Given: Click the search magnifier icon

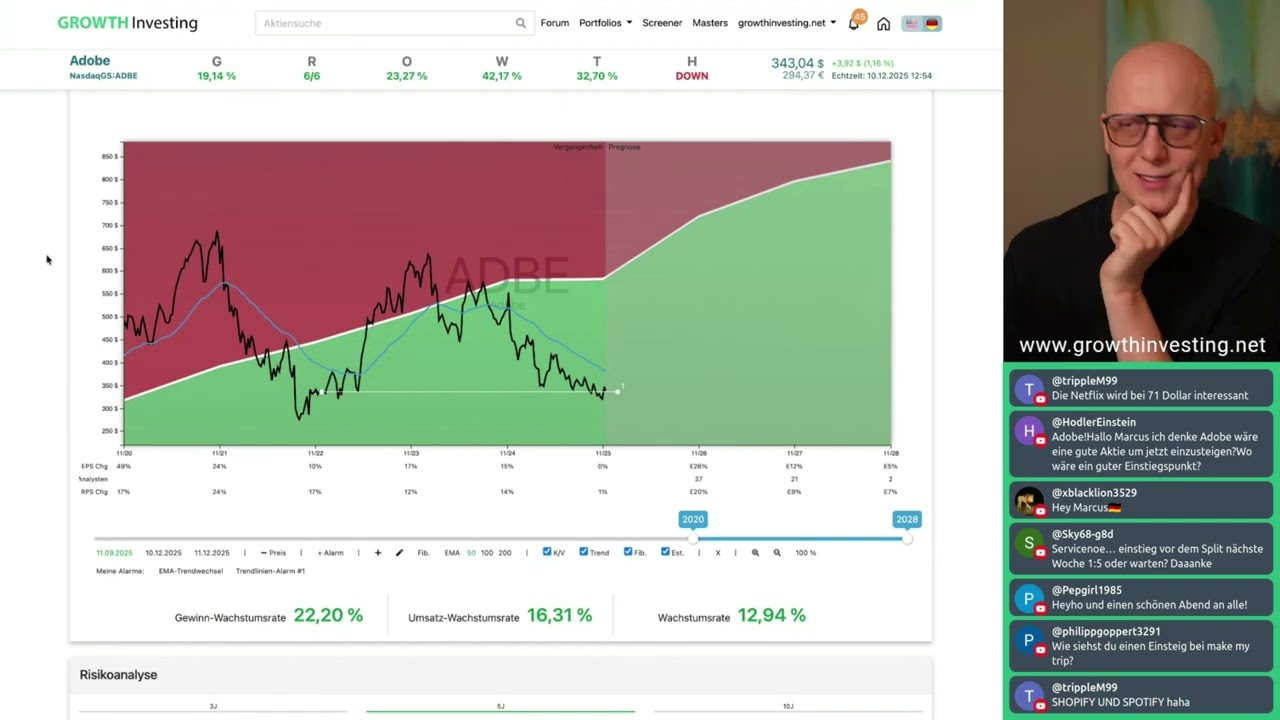Looking at the screenshot, I should tap(520, 23).
